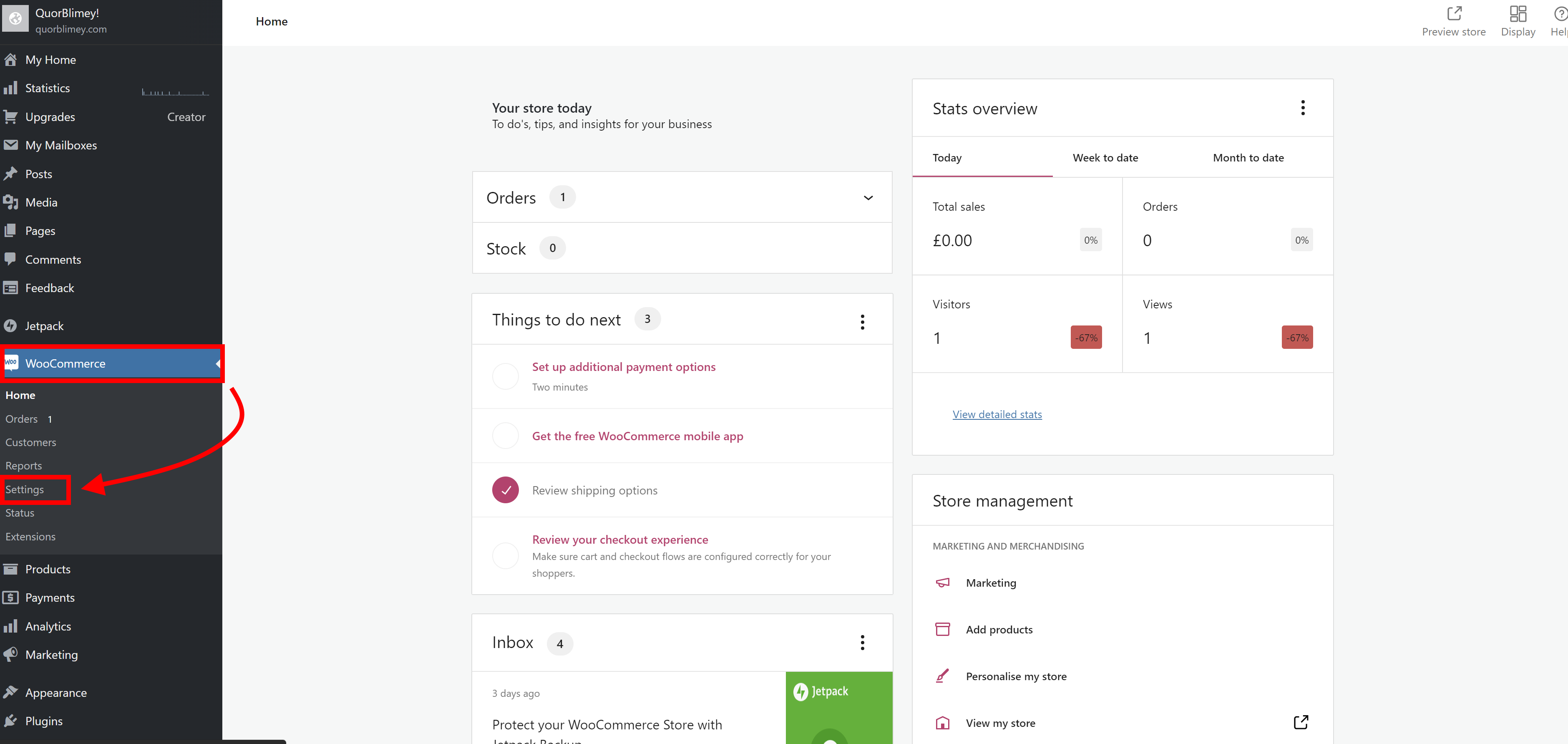1568x744 pixels.
Task: Click the My Mailboxes envelope icon
Action: tap(10, 145)
